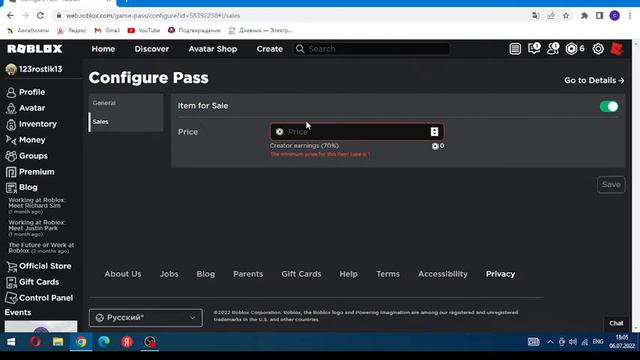The width and height of the screenshot is (640, 360).
Task: Select the General tab
Action: tap(126, 103)
